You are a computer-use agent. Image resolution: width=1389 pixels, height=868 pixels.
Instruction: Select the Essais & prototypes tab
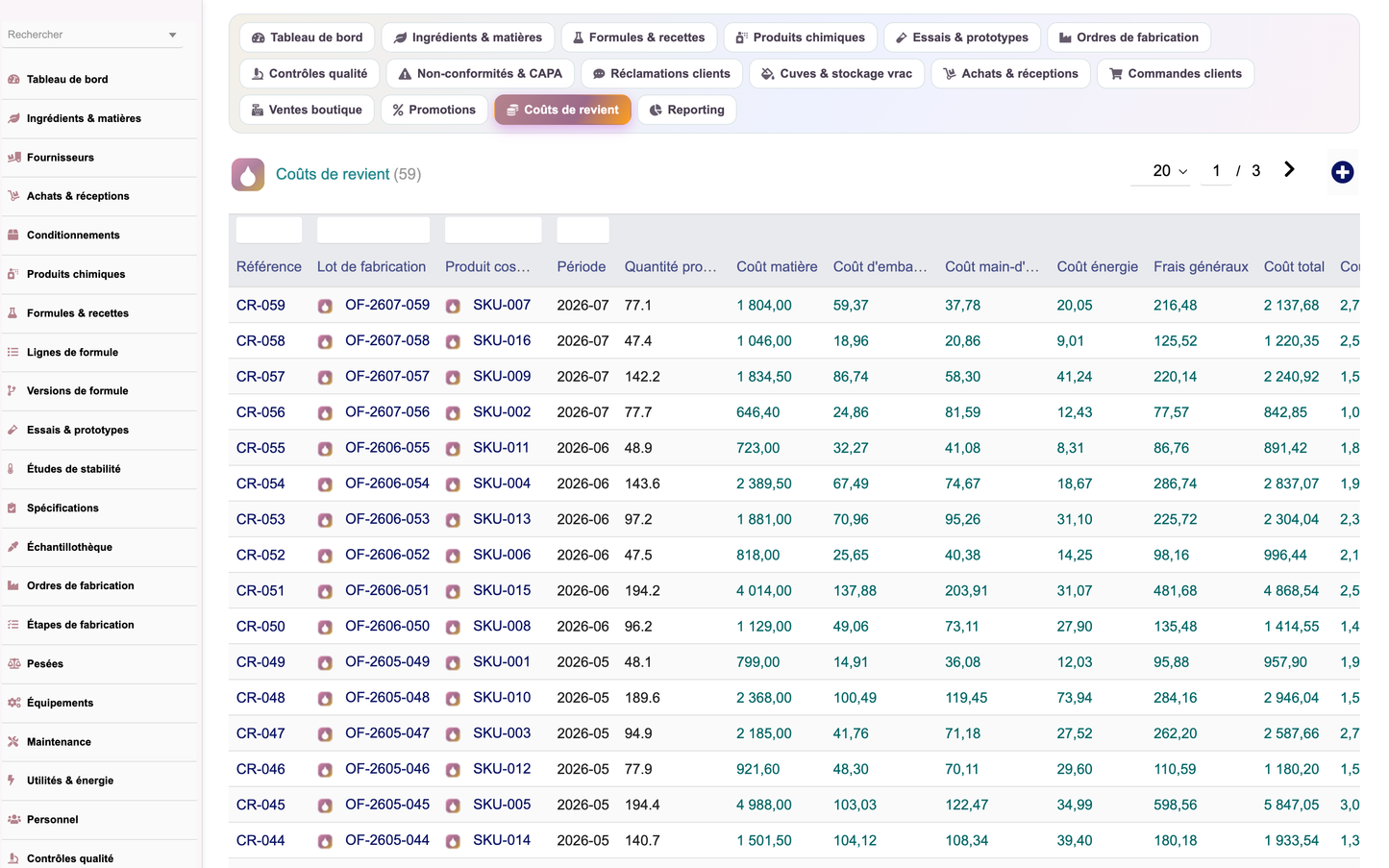coord(961,37)
